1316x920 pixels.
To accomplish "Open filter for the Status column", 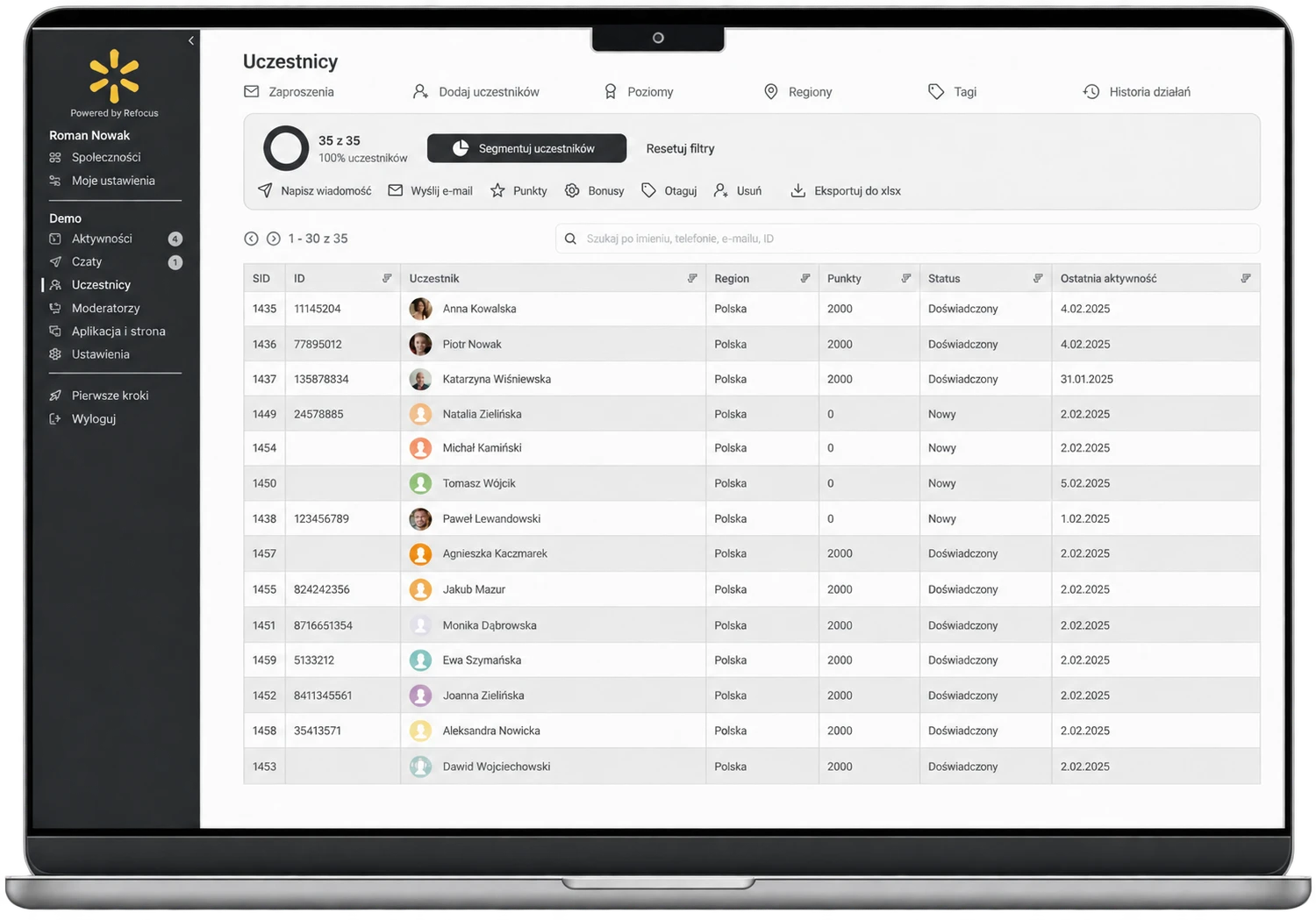I will [1038, 278].
